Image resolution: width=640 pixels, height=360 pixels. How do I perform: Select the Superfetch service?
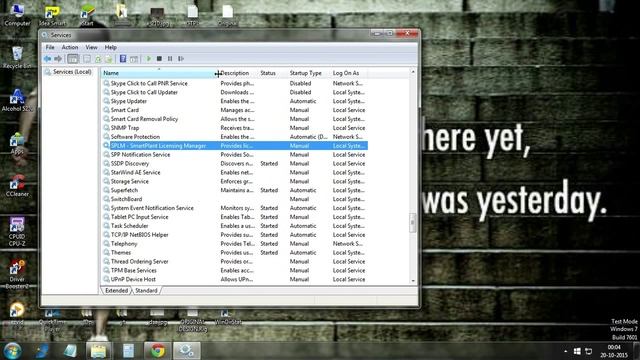coord(235,190)
